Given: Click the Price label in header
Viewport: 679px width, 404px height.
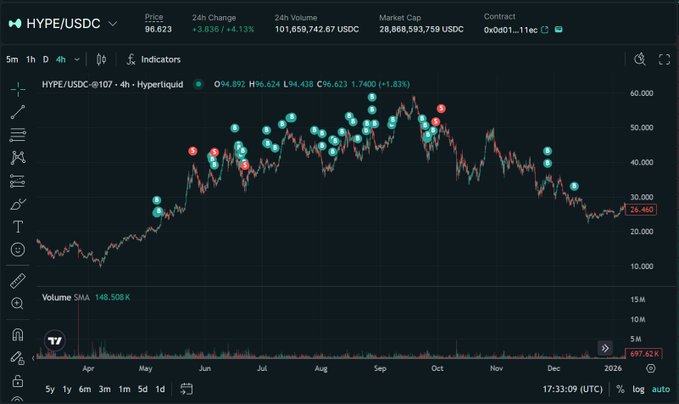Looking at the screenshot, I should [154, 17].
